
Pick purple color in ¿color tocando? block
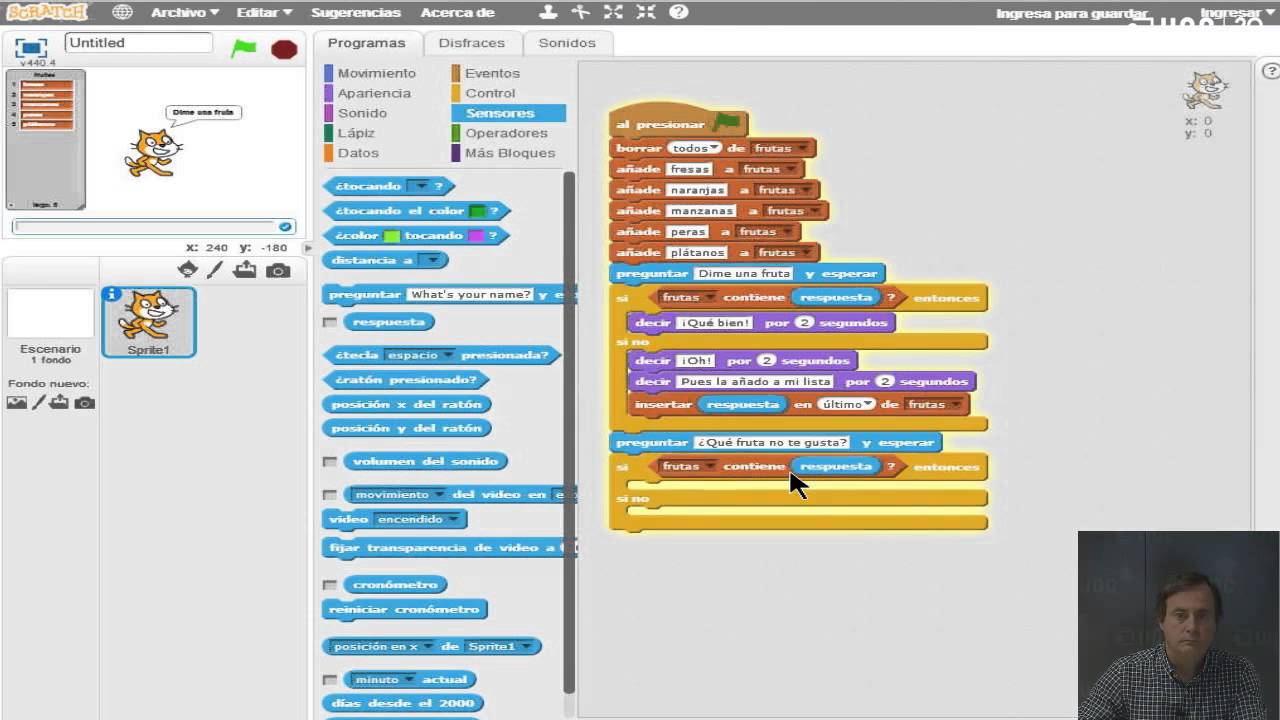click(x=476, y=236)
